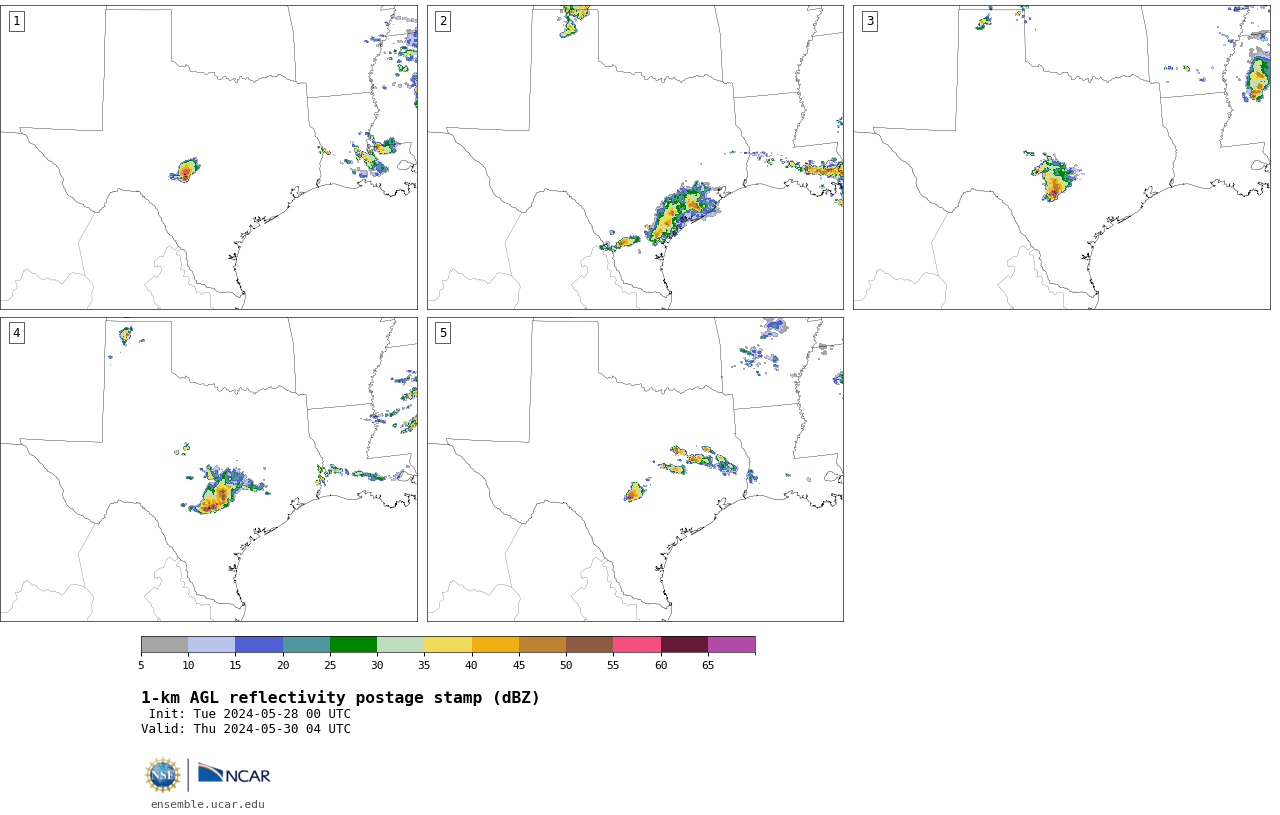Click the light lavender 10-15 dBZ swatch
This screenshot has width=1280, height=815.
(211, 645)
